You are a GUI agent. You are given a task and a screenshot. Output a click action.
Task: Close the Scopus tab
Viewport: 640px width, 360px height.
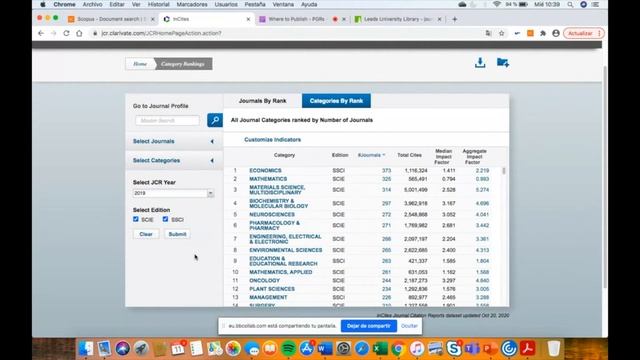(153, 19)
